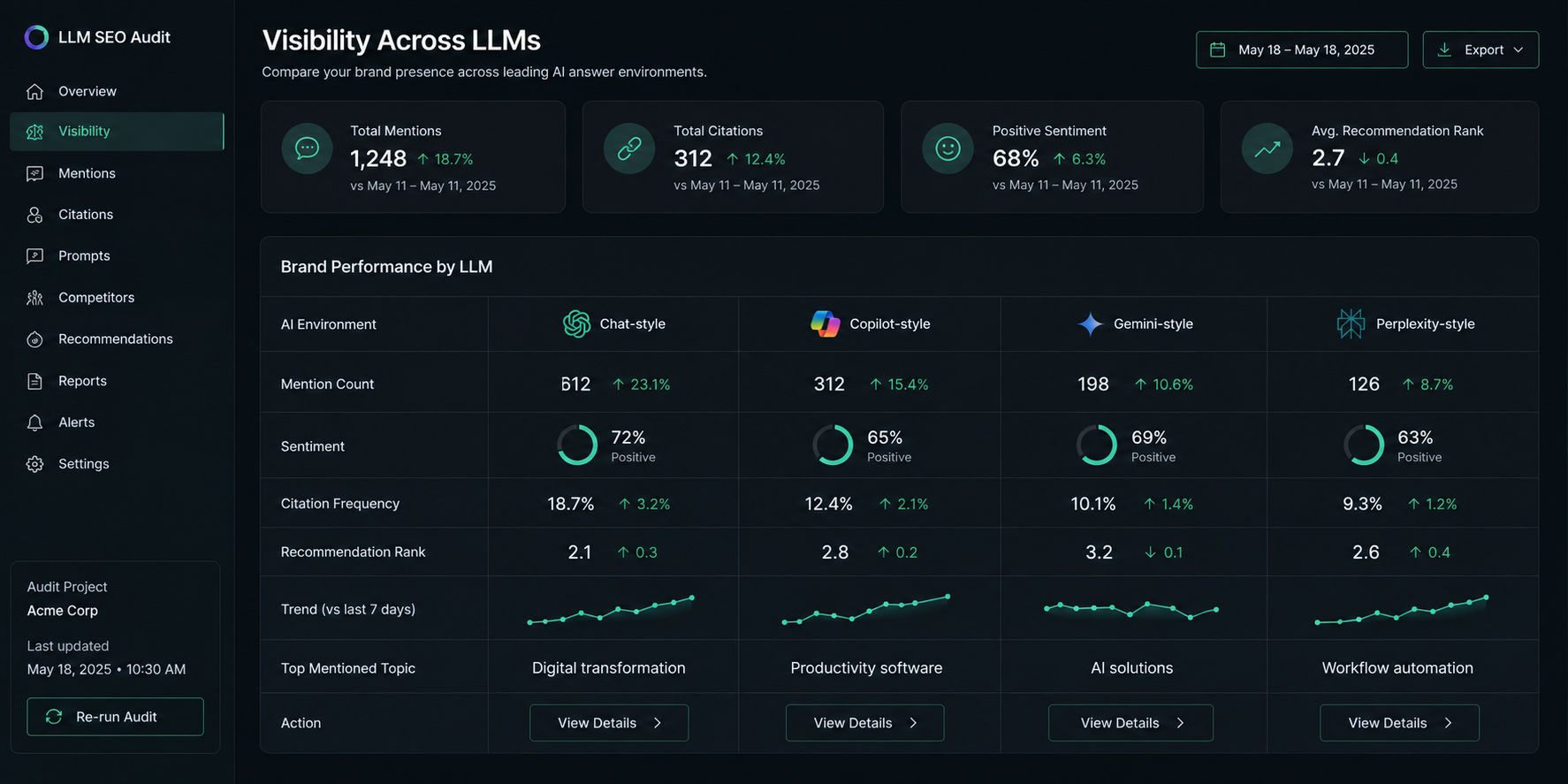The width and height of the screenshot is (1568, 784).
Task: Click the Citations sidebar icon
Action: 34,215
